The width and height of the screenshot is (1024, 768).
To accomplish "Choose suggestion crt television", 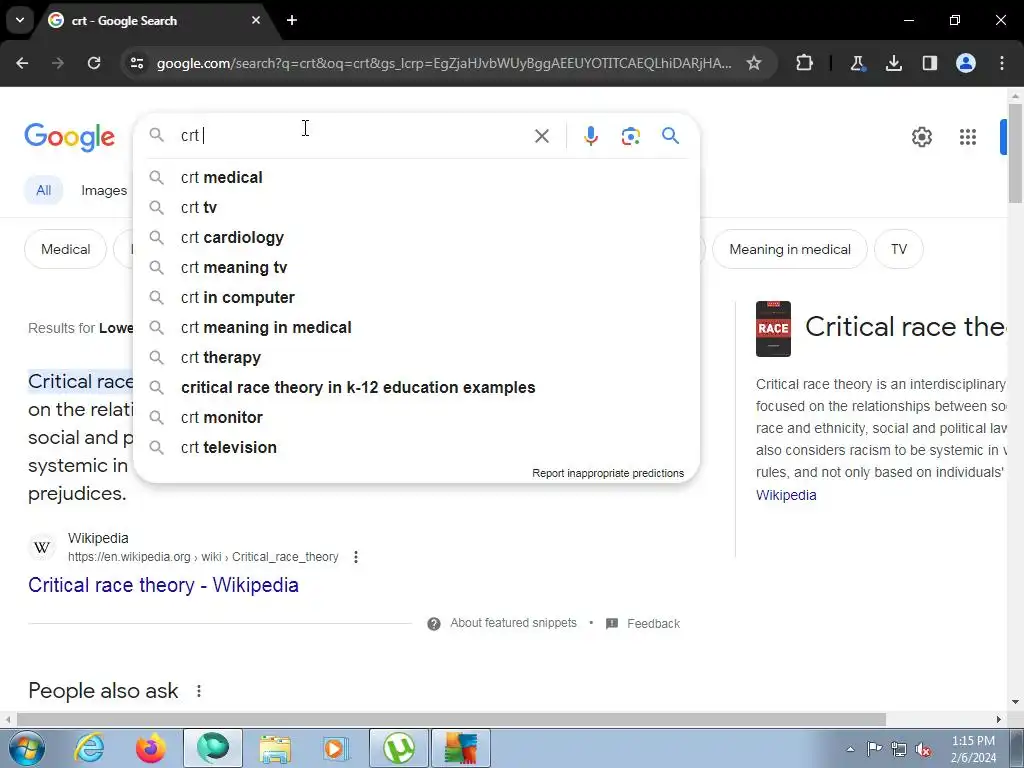I will [416, 447].
